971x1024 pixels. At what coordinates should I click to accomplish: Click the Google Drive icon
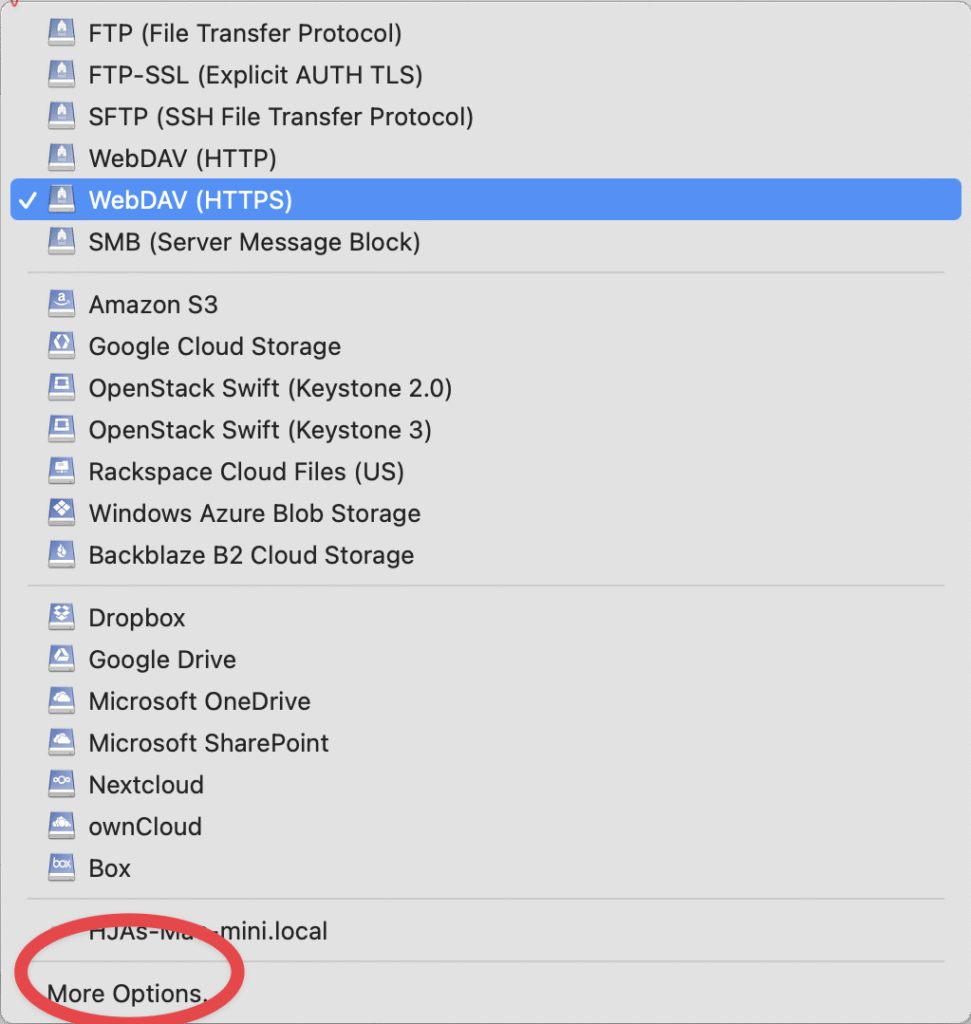coord(61,660)
